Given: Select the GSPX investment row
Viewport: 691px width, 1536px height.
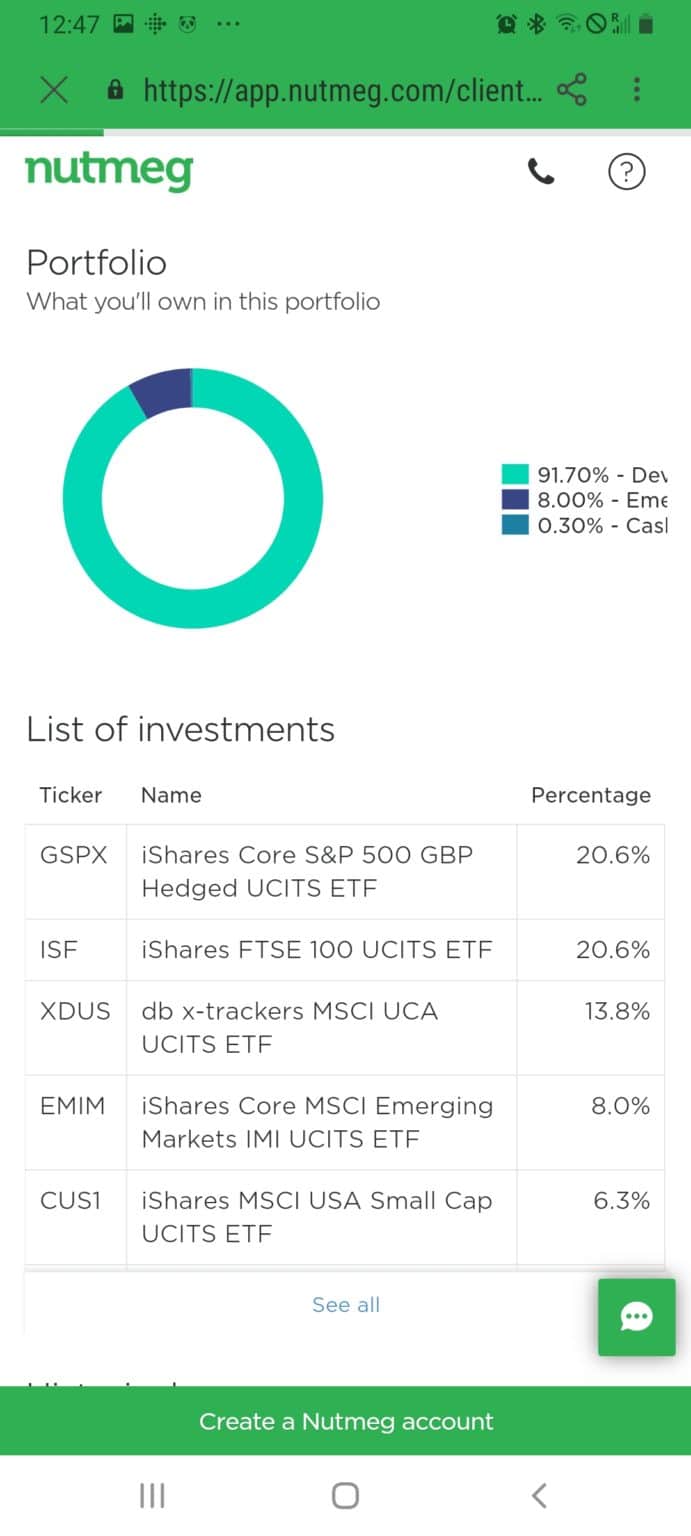Looking at the screenshot, I should pos(345,871).
